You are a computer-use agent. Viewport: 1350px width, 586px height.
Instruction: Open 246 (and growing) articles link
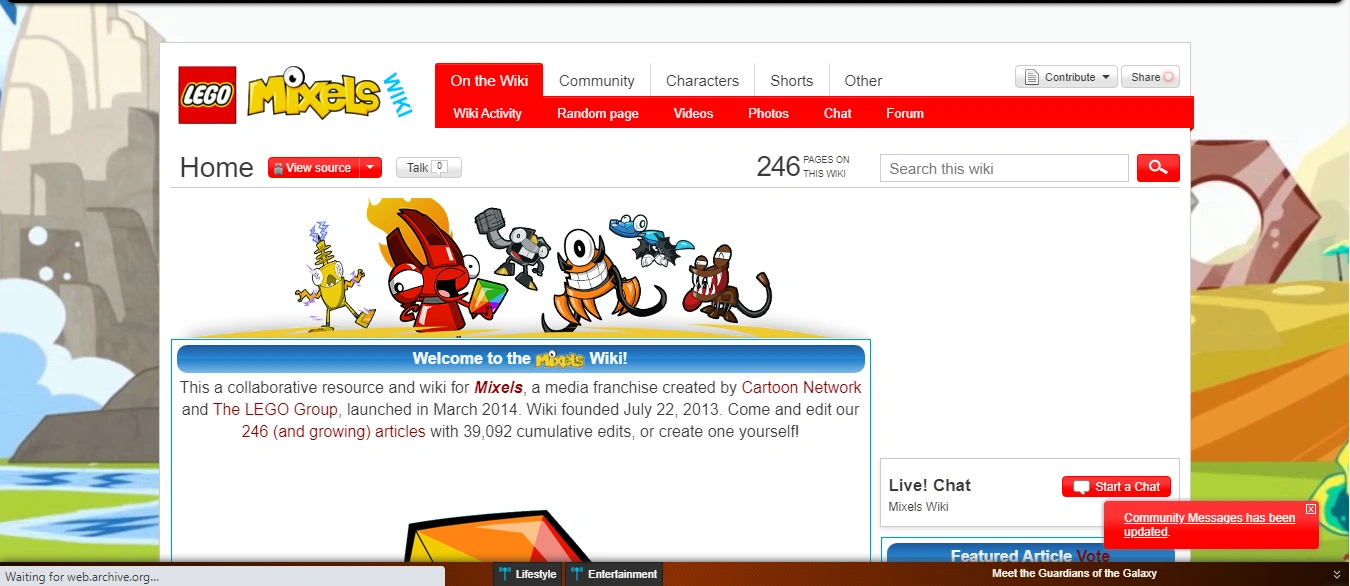click(333, 432)
